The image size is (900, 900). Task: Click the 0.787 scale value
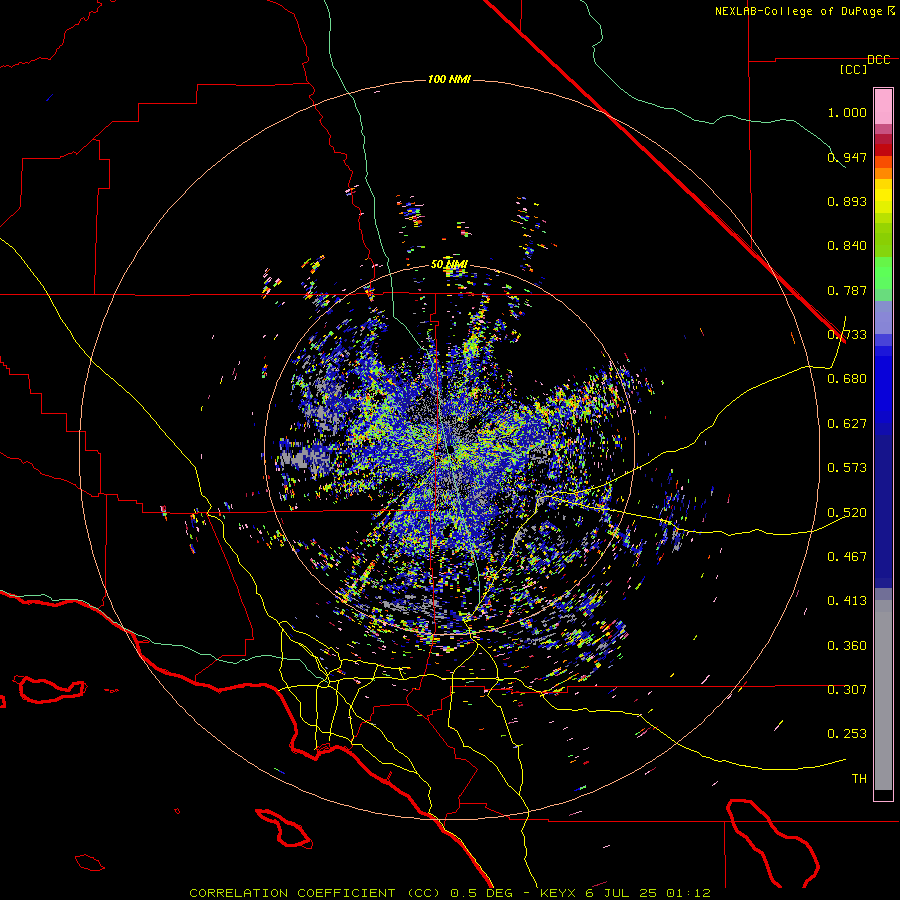pyautogui.click(x=847, y=290)
